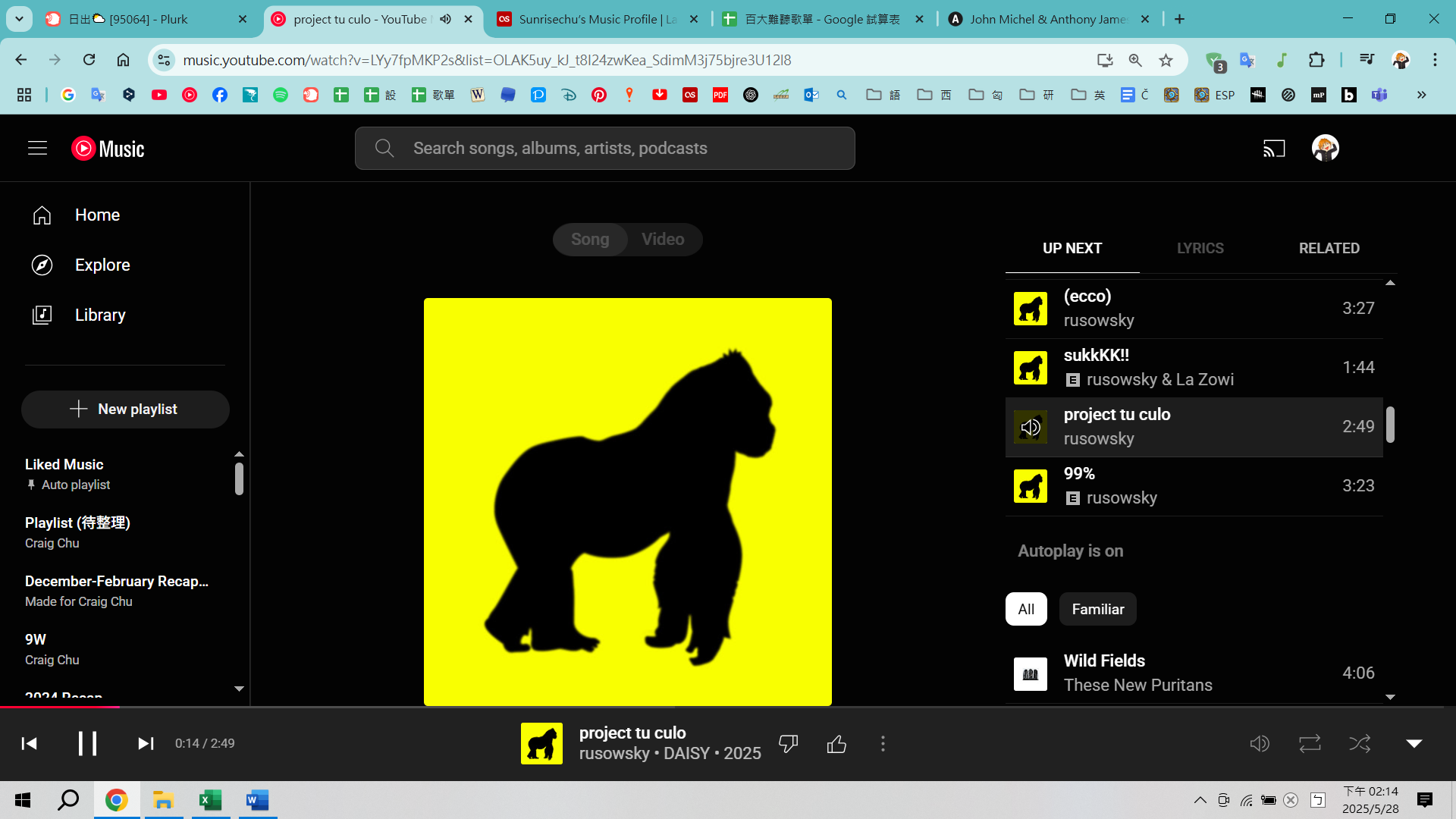Open the hamburger guide menu
Screen dimensions: 1456x819
pyautogui.click(x=37, y=148)
